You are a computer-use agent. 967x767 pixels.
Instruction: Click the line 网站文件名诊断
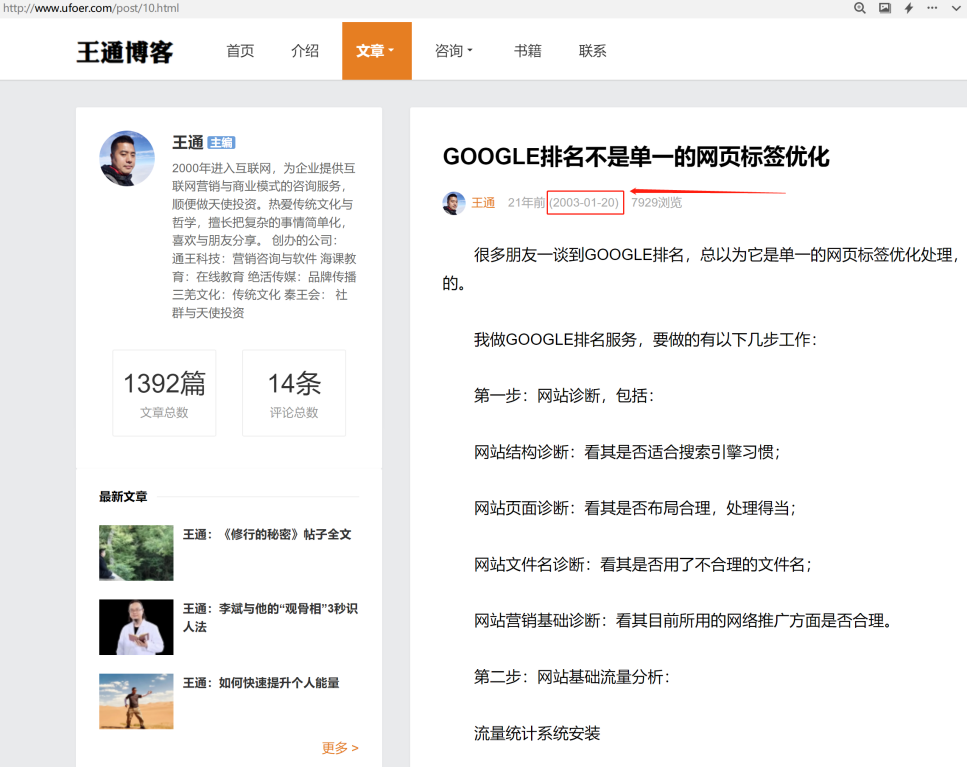pyautogui.click(x=643, y=564)
